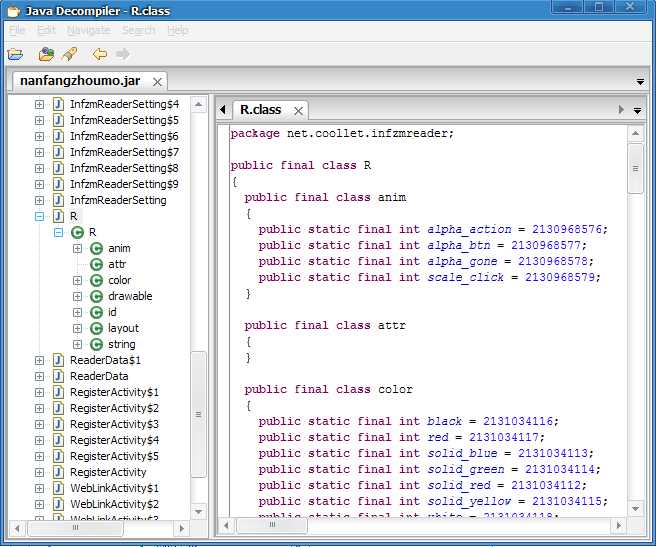The height and width of the screenshot is (547, 656).
Task: Go back with the yellow left arrow
Action: [100, 54]
